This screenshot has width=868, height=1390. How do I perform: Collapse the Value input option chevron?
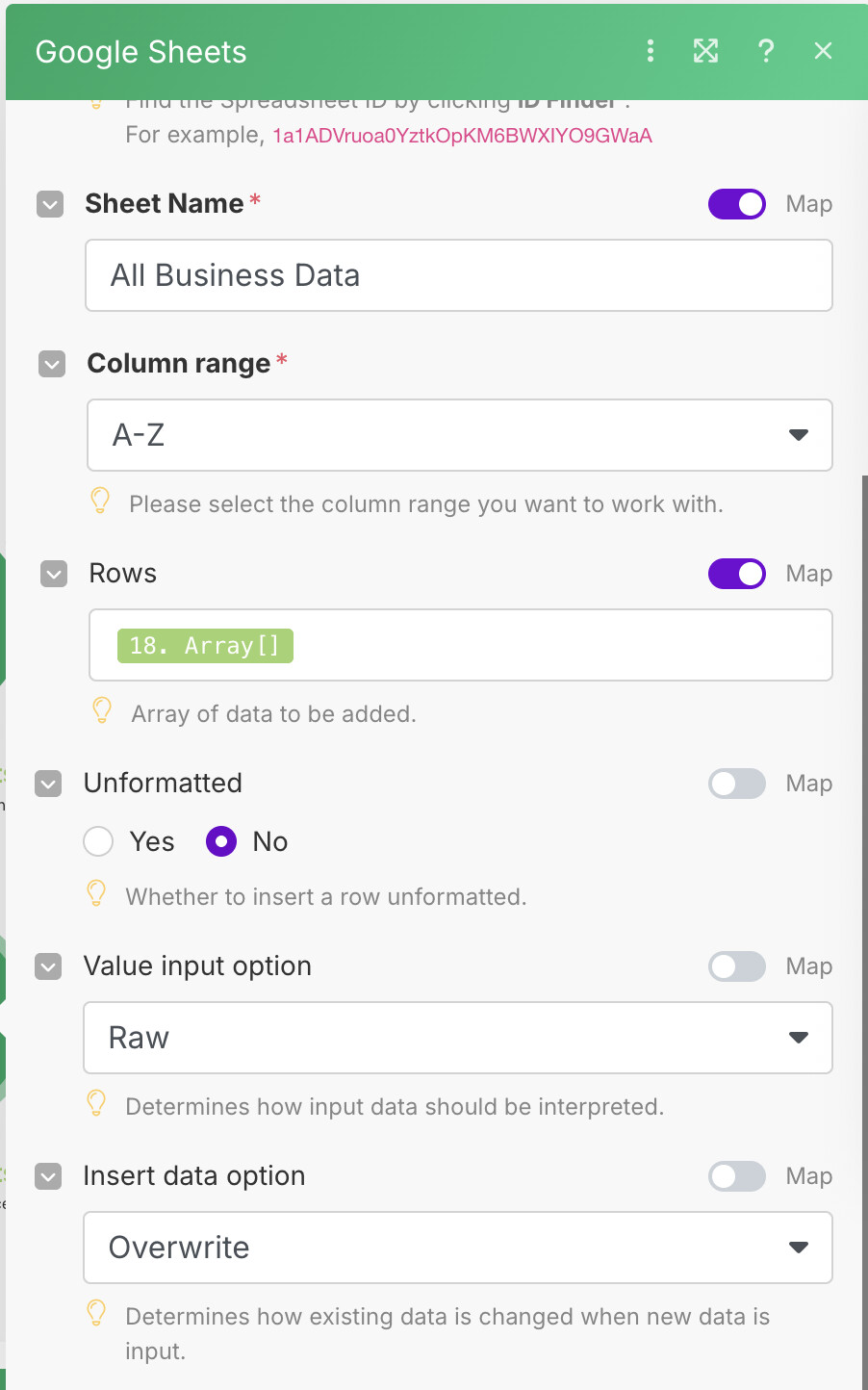[48, 966]
